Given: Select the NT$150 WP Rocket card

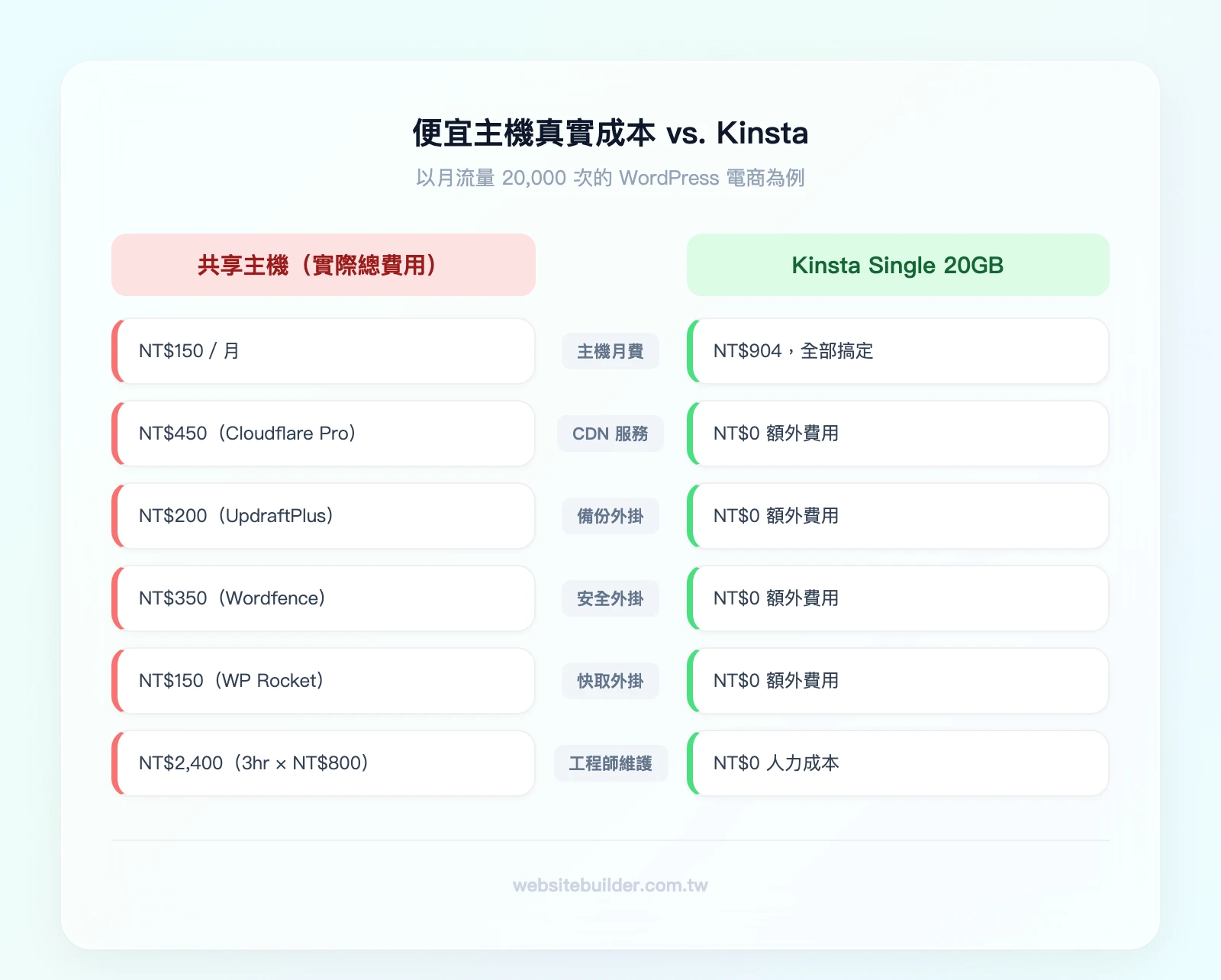Looking at the screenshot, I should pos(324,681).
